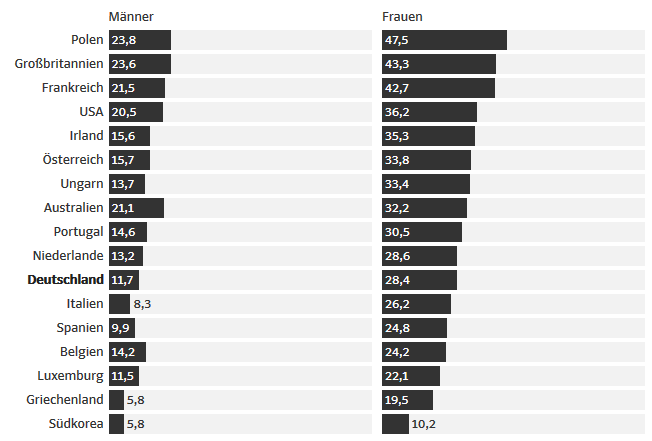Click Deutschland's Frauen bar showing 28,4
The image size is (652, 441).
coord(419,280)
